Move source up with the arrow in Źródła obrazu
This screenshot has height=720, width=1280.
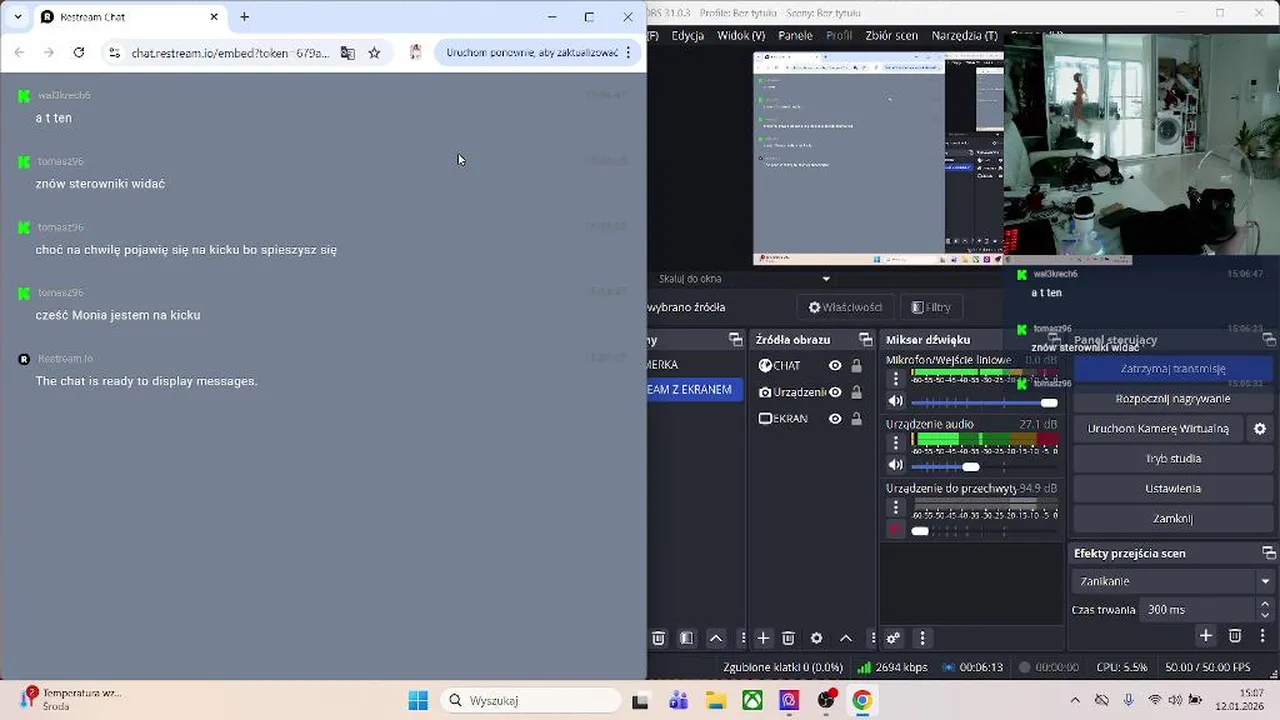pyautogui.click(x=845, y=638)
